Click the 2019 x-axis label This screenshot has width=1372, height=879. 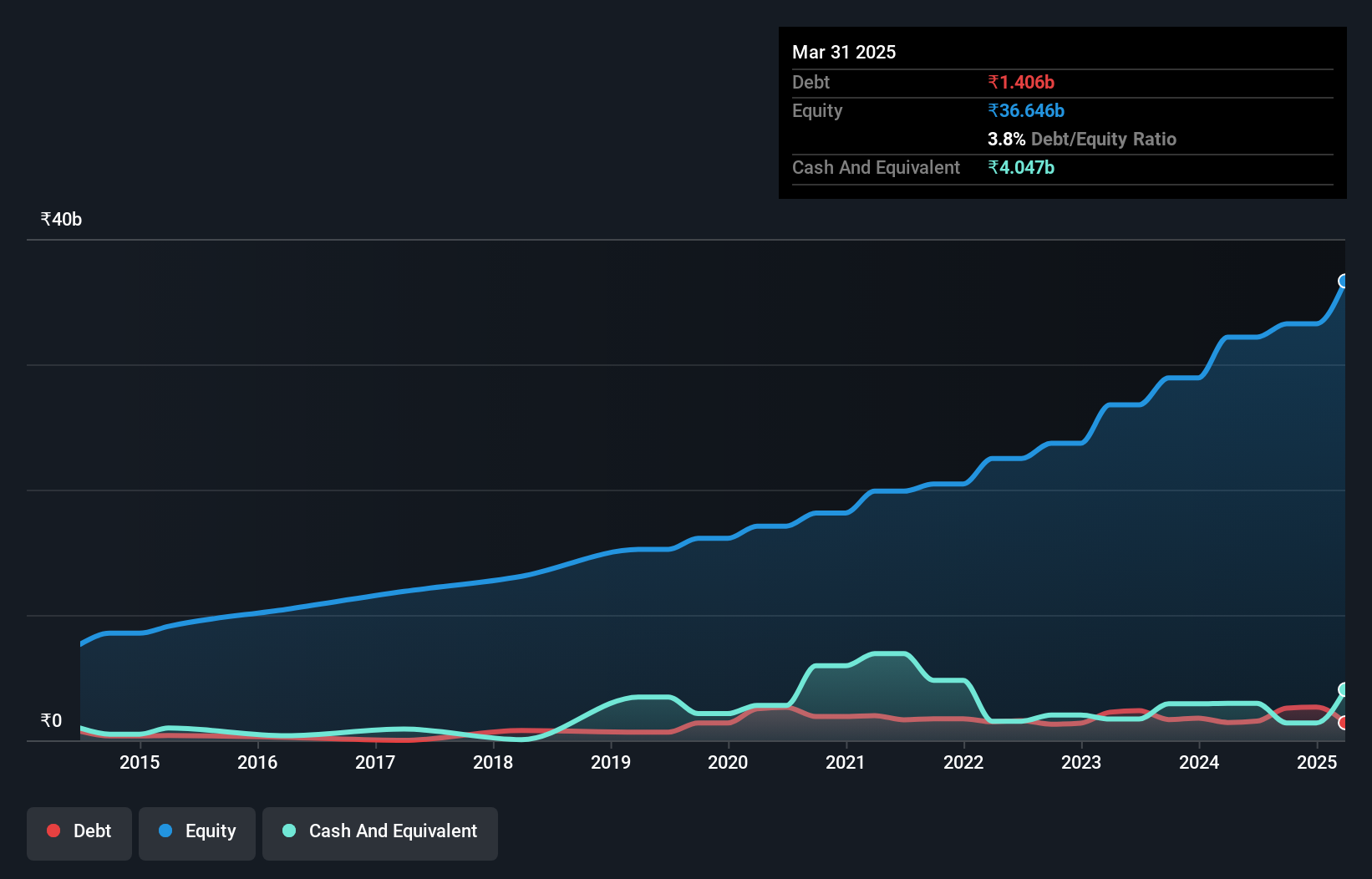coord(611,762)
